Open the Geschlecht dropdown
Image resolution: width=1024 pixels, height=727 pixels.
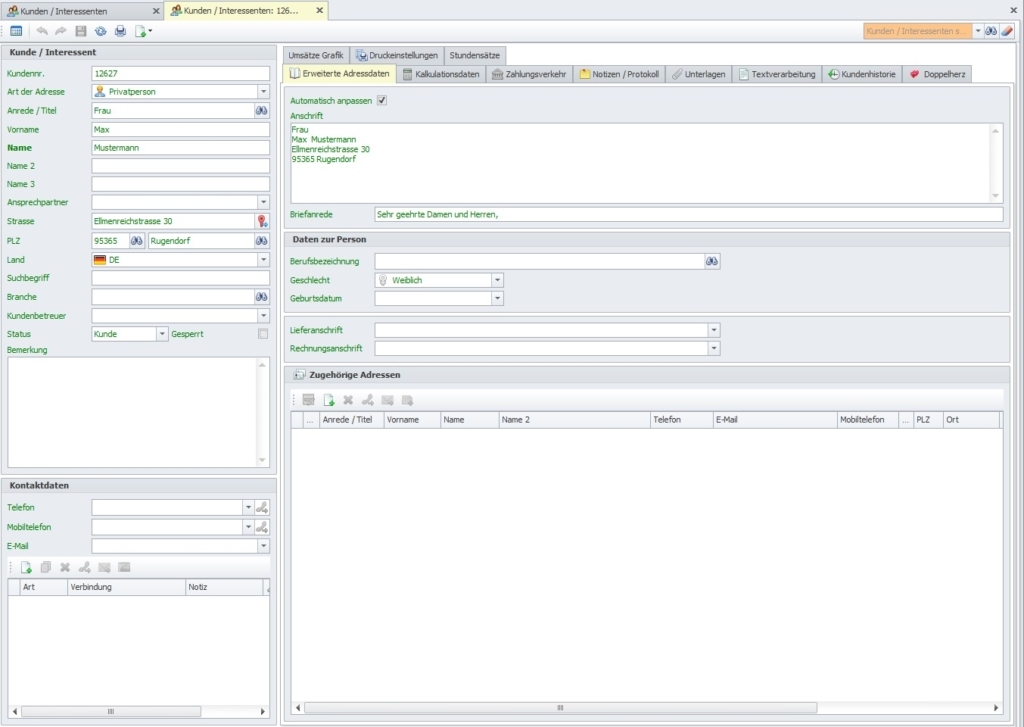tap(497, 280)
